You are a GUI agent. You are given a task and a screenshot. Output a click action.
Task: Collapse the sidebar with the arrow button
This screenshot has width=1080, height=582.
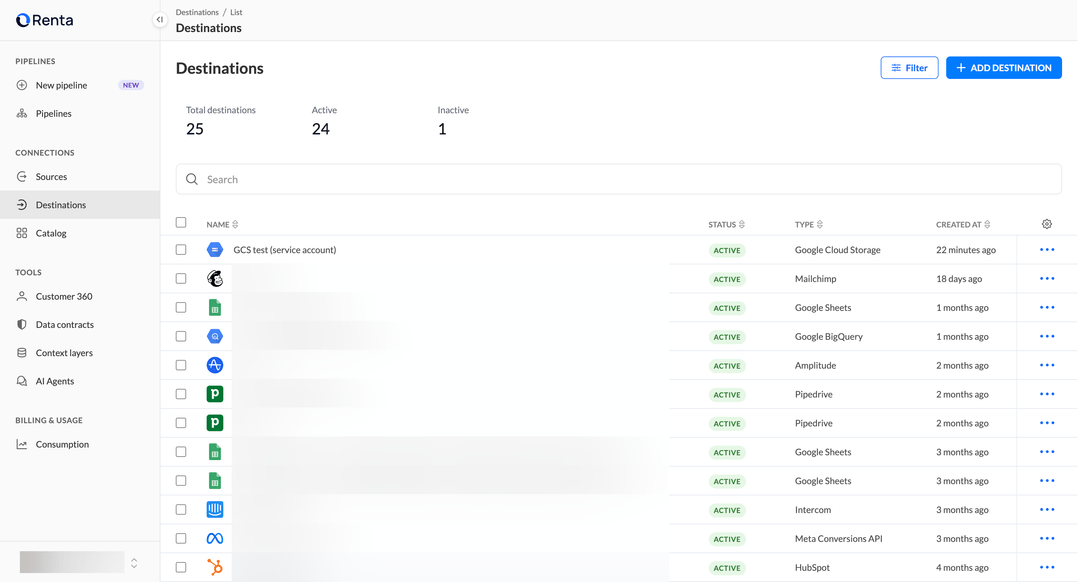tap(160, 19)
